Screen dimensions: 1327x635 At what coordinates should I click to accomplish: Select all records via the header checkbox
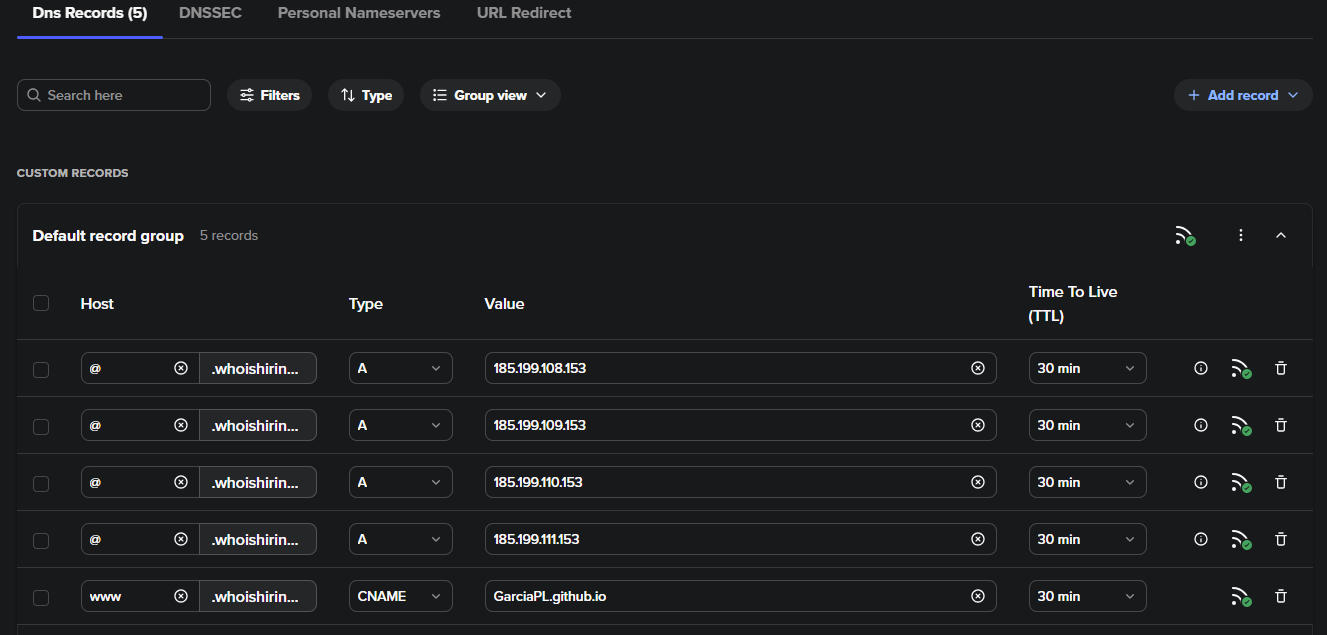pos(41,303)
